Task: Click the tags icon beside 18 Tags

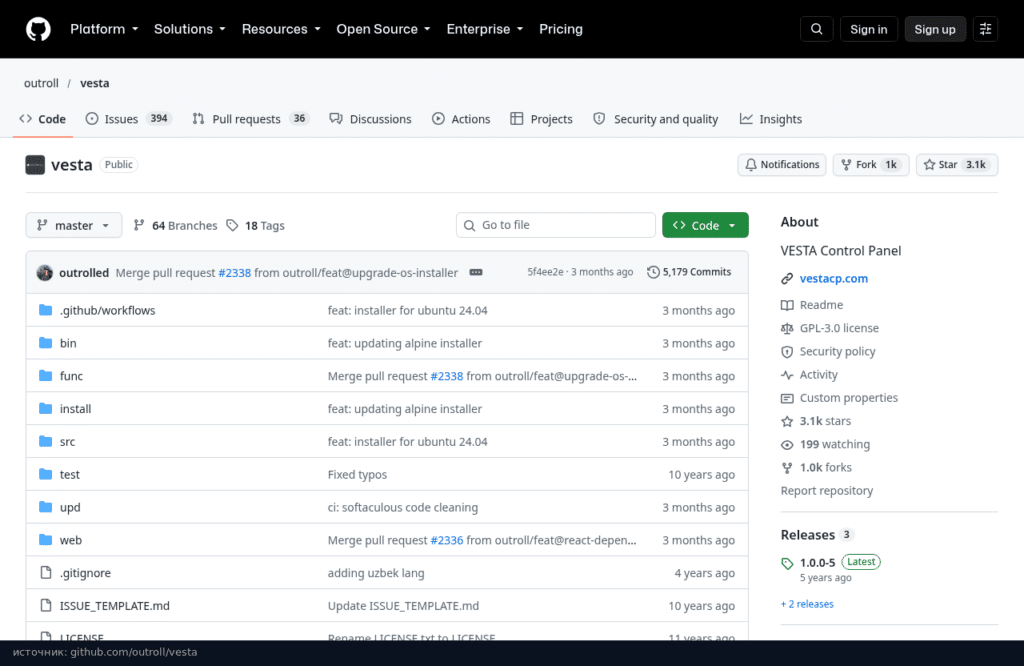Action: (232, 225)
